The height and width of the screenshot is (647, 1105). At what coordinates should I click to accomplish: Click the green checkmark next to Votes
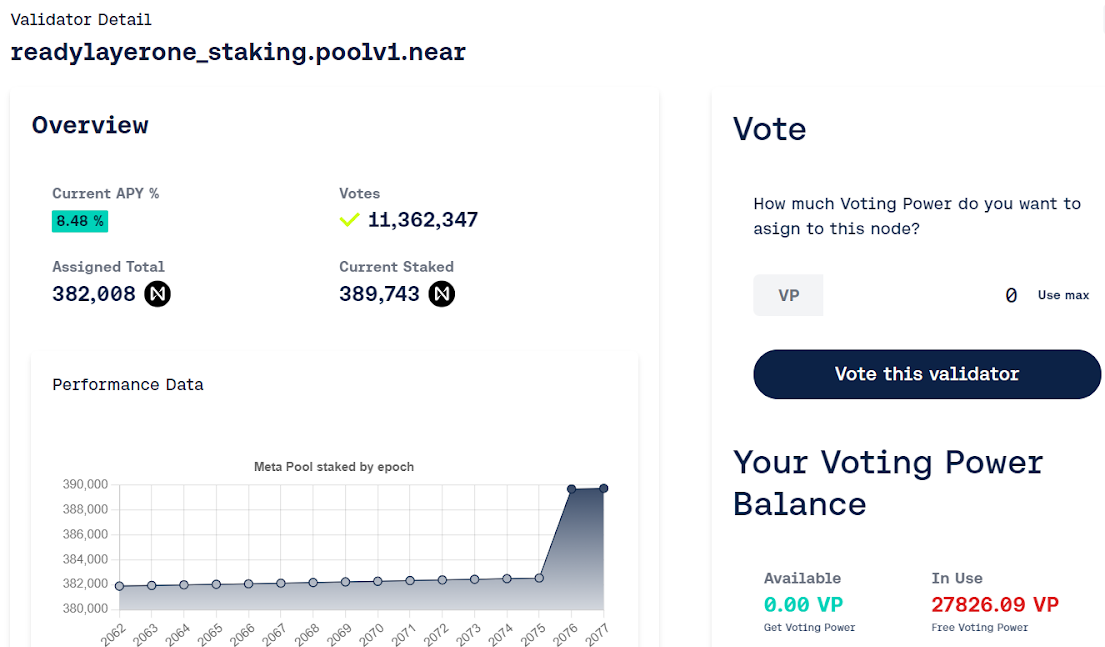pyautogui.click(x=349, y=220)
